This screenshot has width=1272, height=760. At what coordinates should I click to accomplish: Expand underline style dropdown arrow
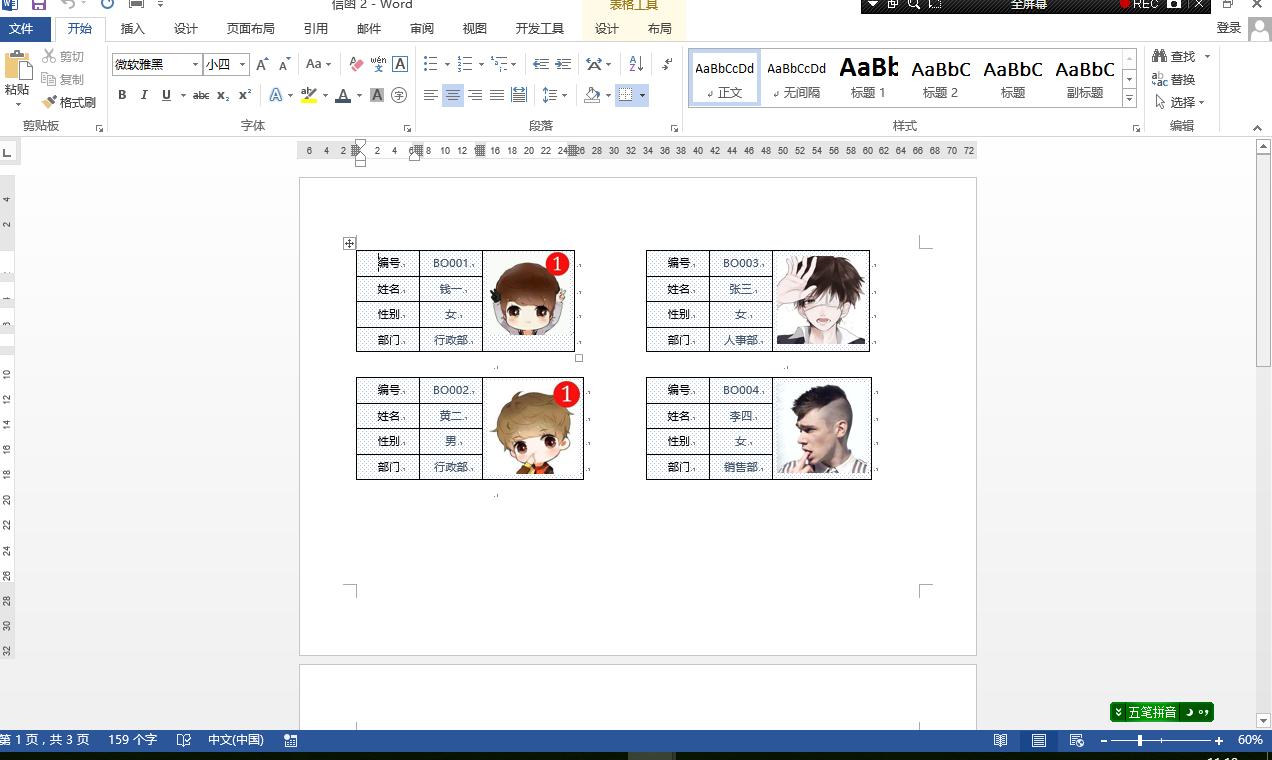pyautogui.click(x=183, y=95)
